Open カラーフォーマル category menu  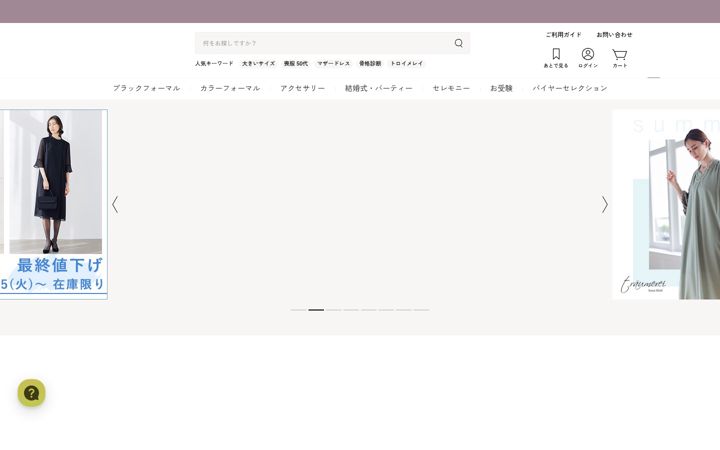pos(230,88)
